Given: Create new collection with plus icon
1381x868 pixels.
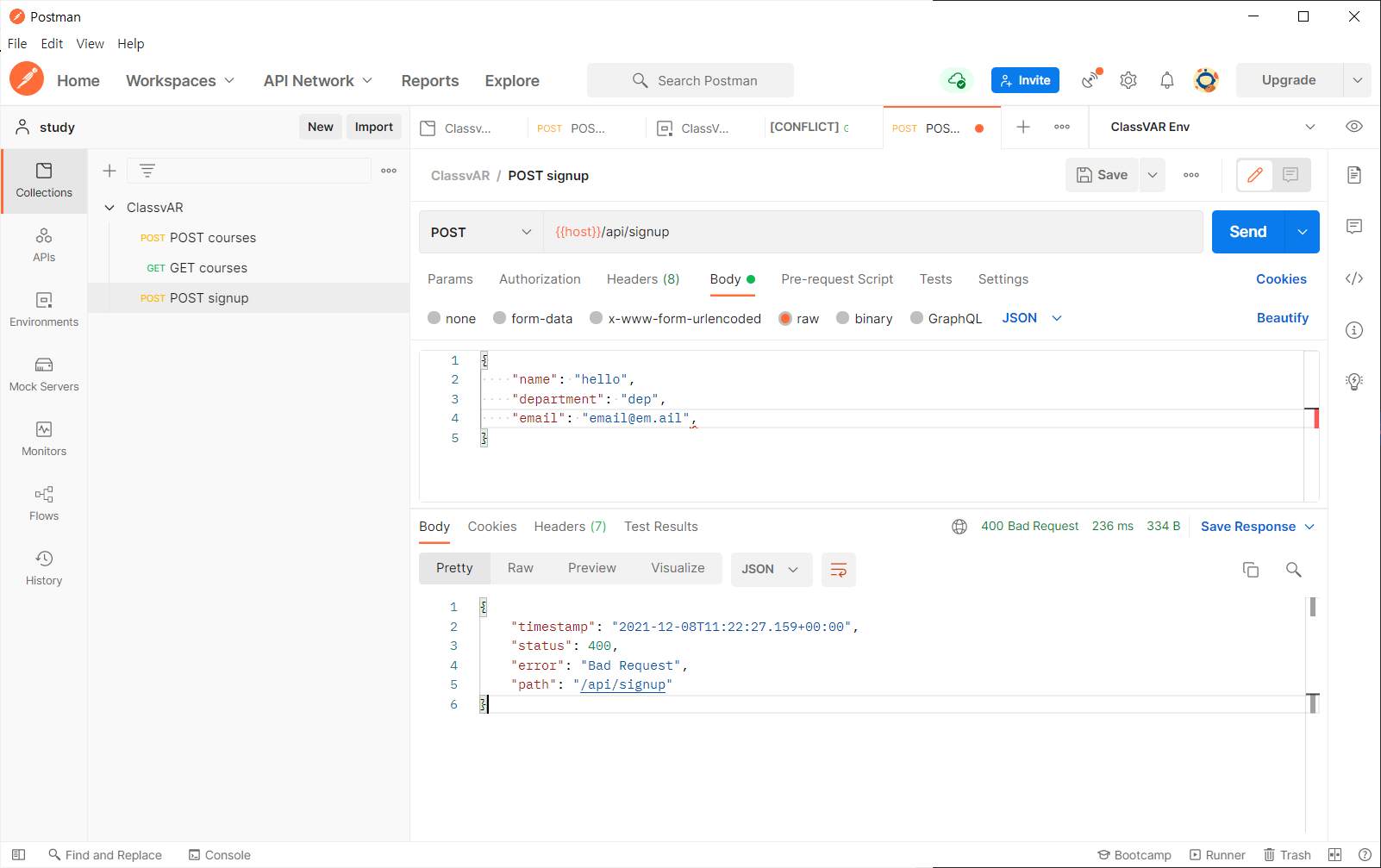Looking at the screenshot, I should point(109,171).
